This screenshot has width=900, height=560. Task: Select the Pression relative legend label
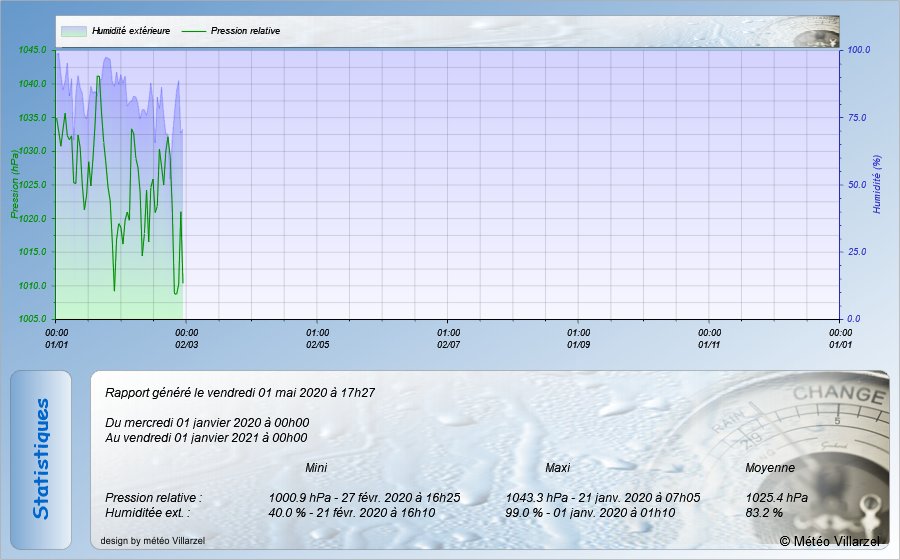click(245, 31)
